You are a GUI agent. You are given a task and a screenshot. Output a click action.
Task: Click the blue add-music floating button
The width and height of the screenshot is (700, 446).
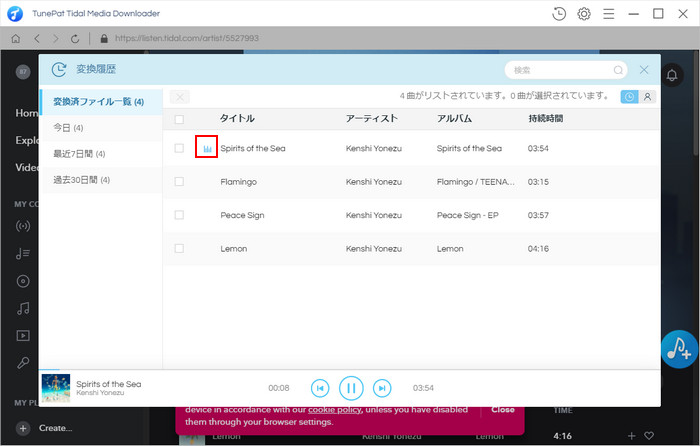[x=679, y=349]
